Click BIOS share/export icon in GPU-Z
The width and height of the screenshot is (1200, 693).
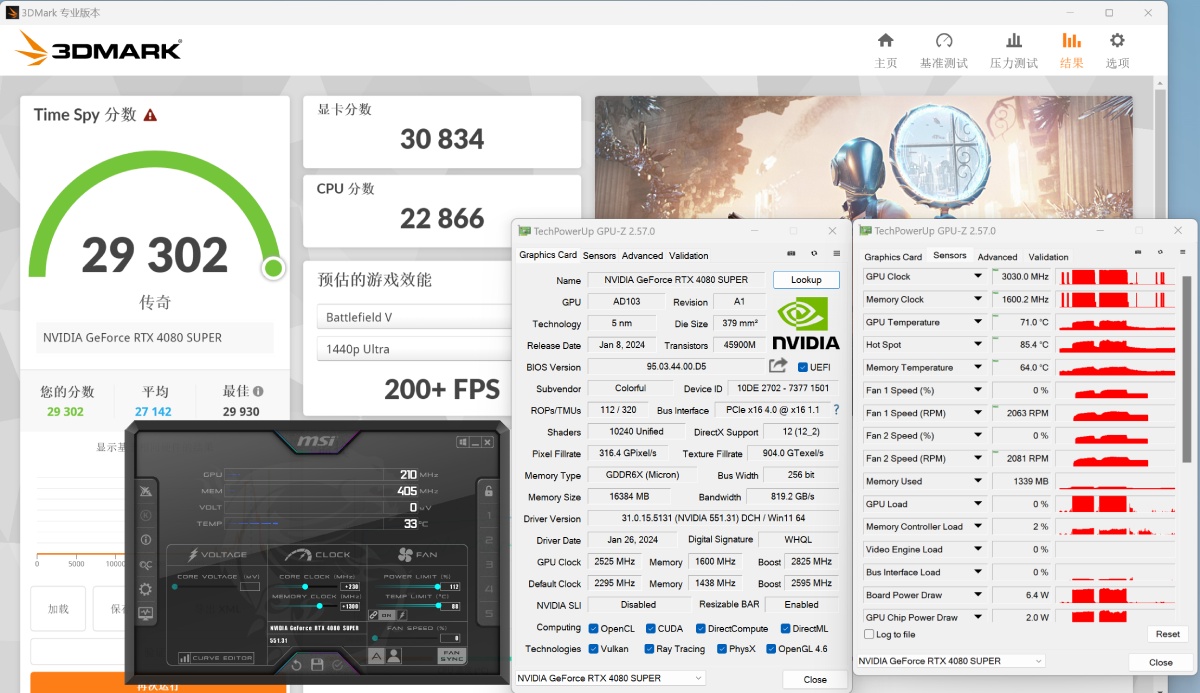pyautogui.click(x=778, y=366)
